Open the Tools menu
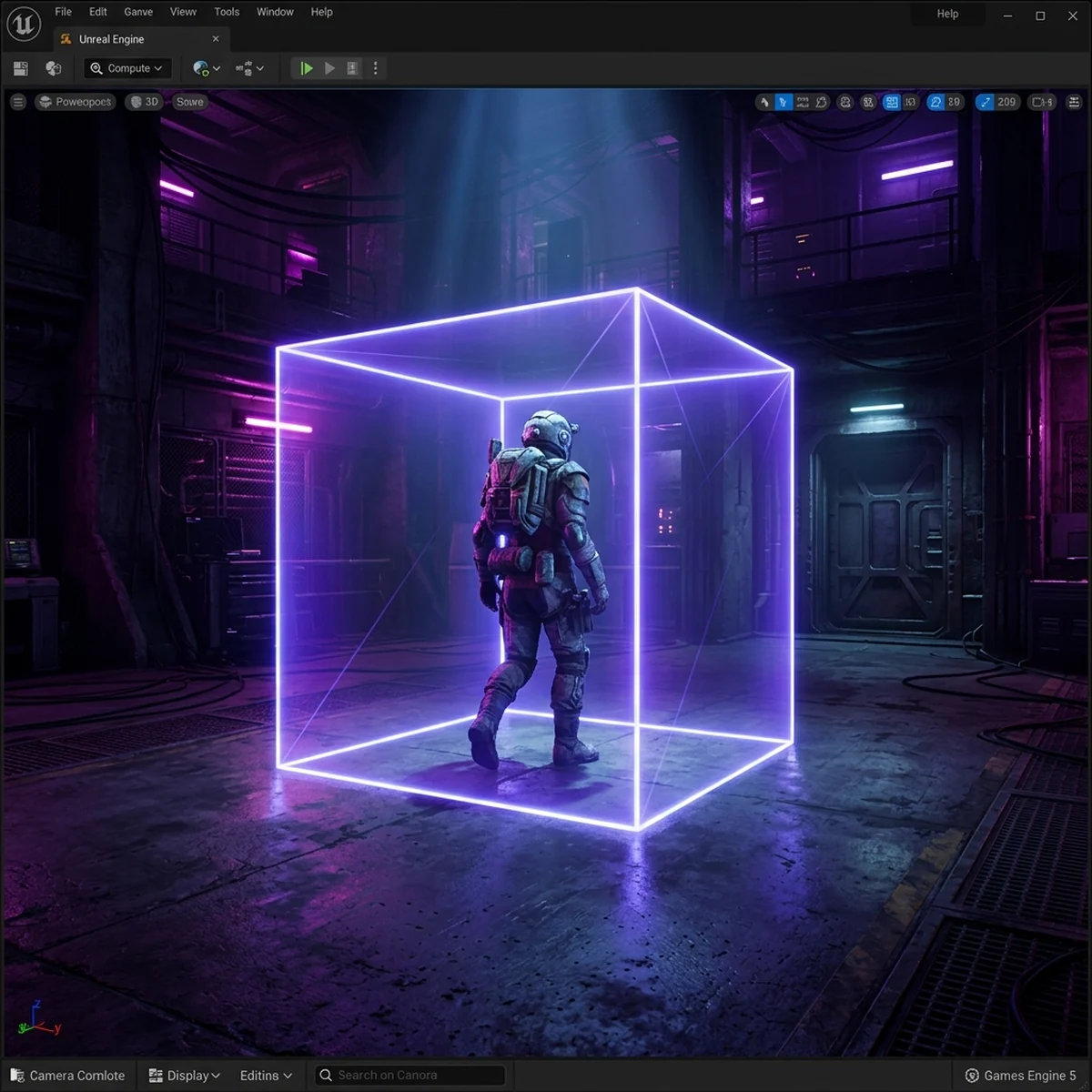This screenshot has width=1092, height=1092. tap(227, 12)
